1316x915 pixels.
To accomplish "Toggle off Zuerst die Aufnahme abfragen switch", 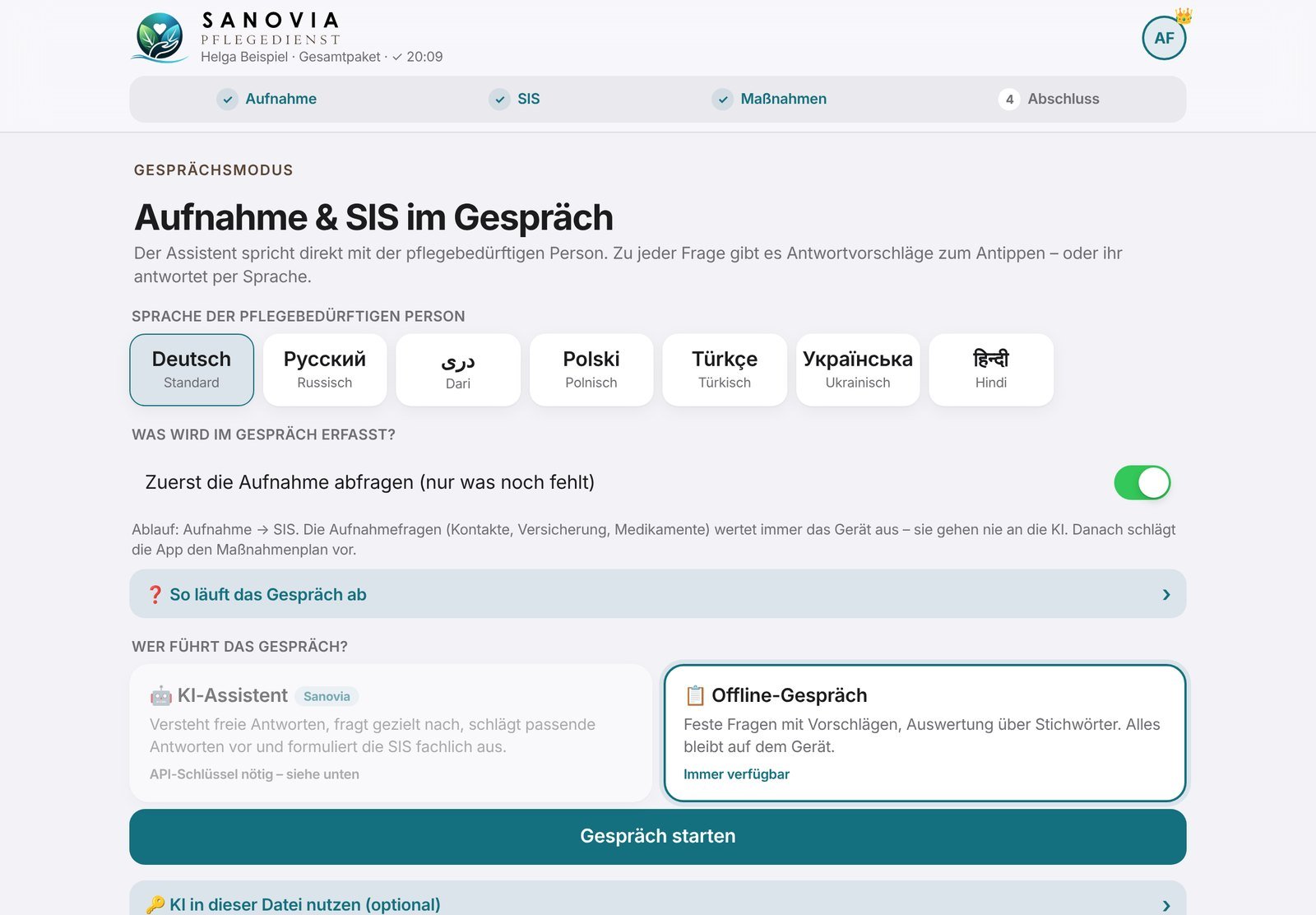I will [1142, 483].
